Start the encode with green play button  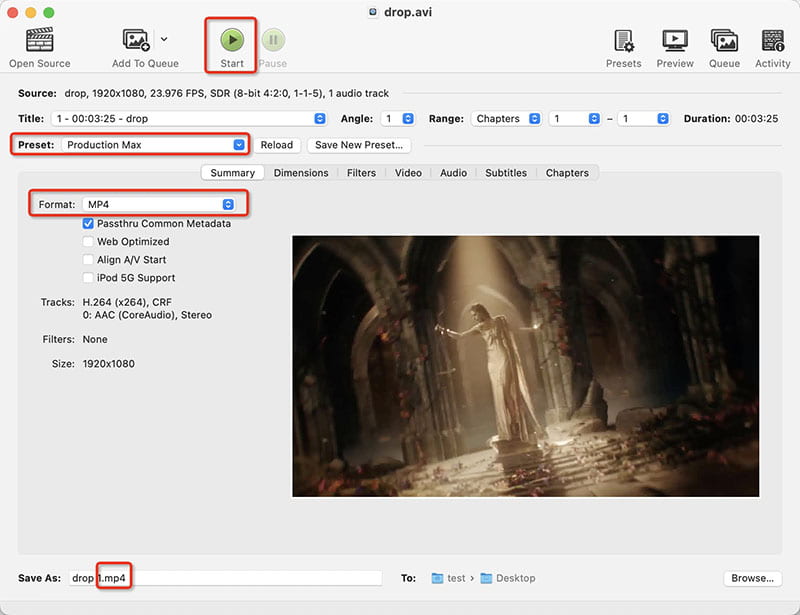(x=232, y=40)
